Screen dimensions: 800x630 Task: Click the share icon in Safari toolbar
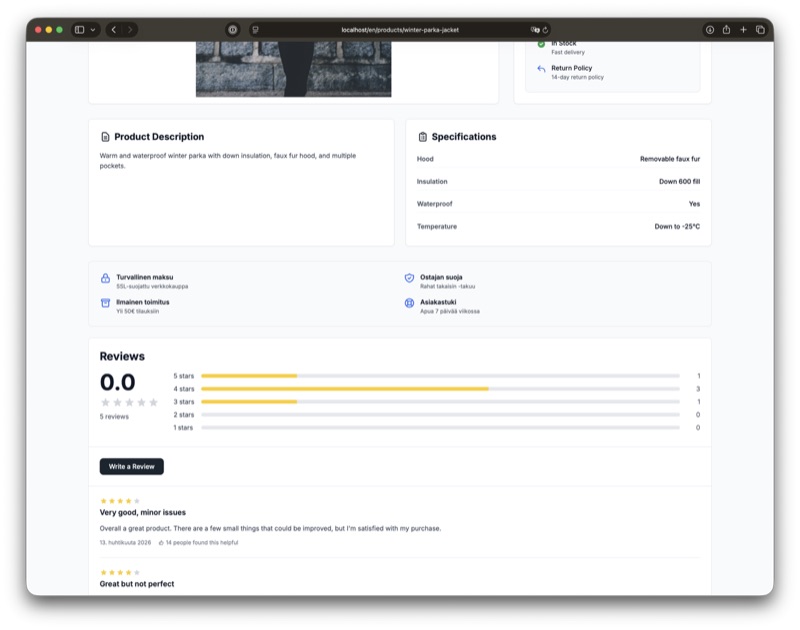point(727,30)
